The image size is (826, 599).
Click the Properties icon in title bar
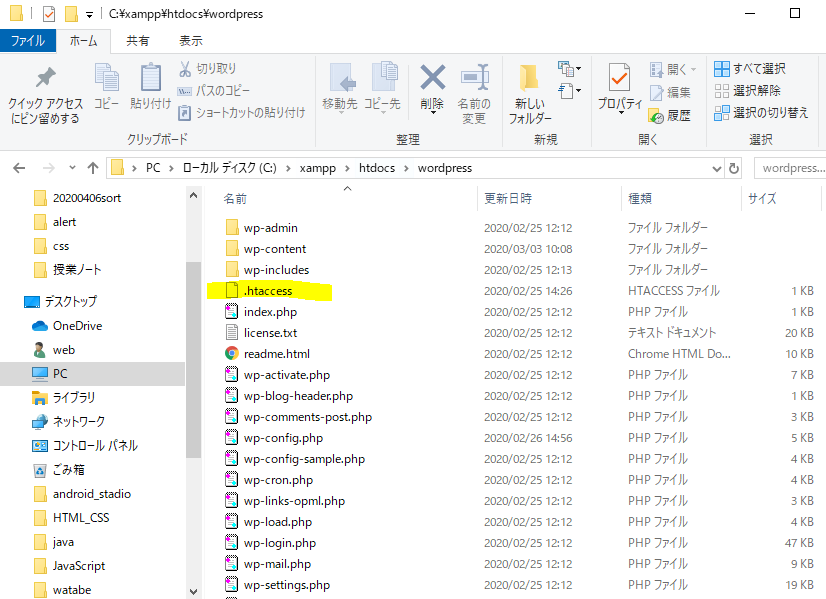point(48,14)
